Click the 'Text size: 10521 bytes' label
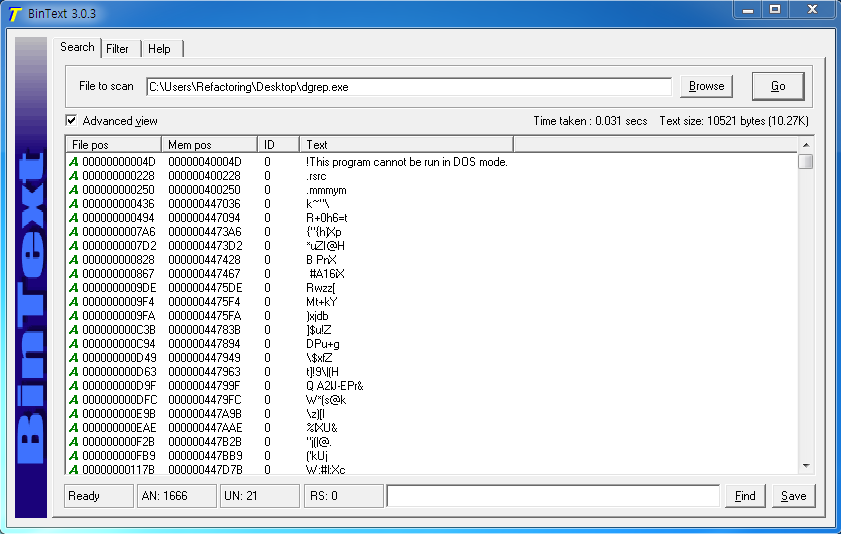The height and width of the screenshot is (534, 841). (x=734, y=121)
